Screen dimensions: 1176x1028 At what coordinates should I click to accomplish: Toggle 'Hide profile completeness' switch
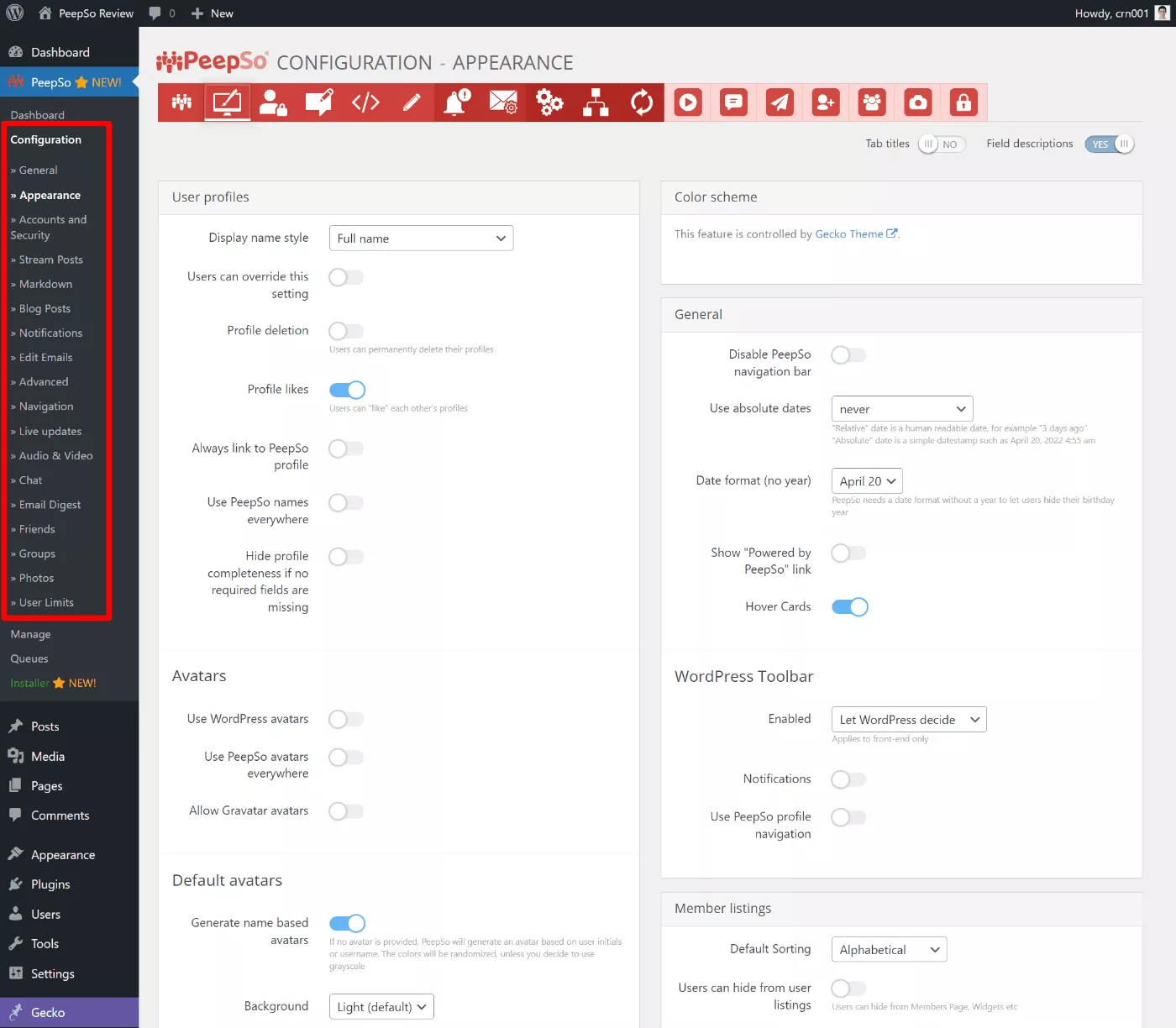346,557
